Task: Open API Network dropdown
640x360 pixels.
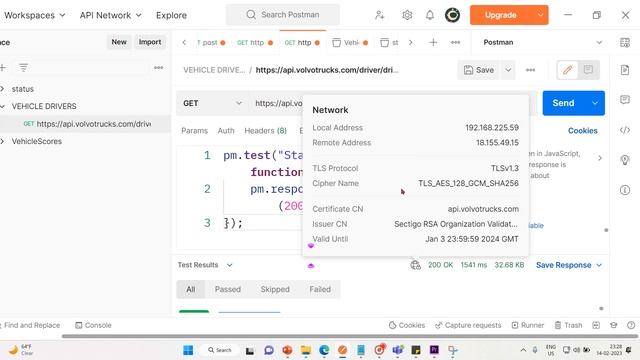Action: click(x=110, y=15)
